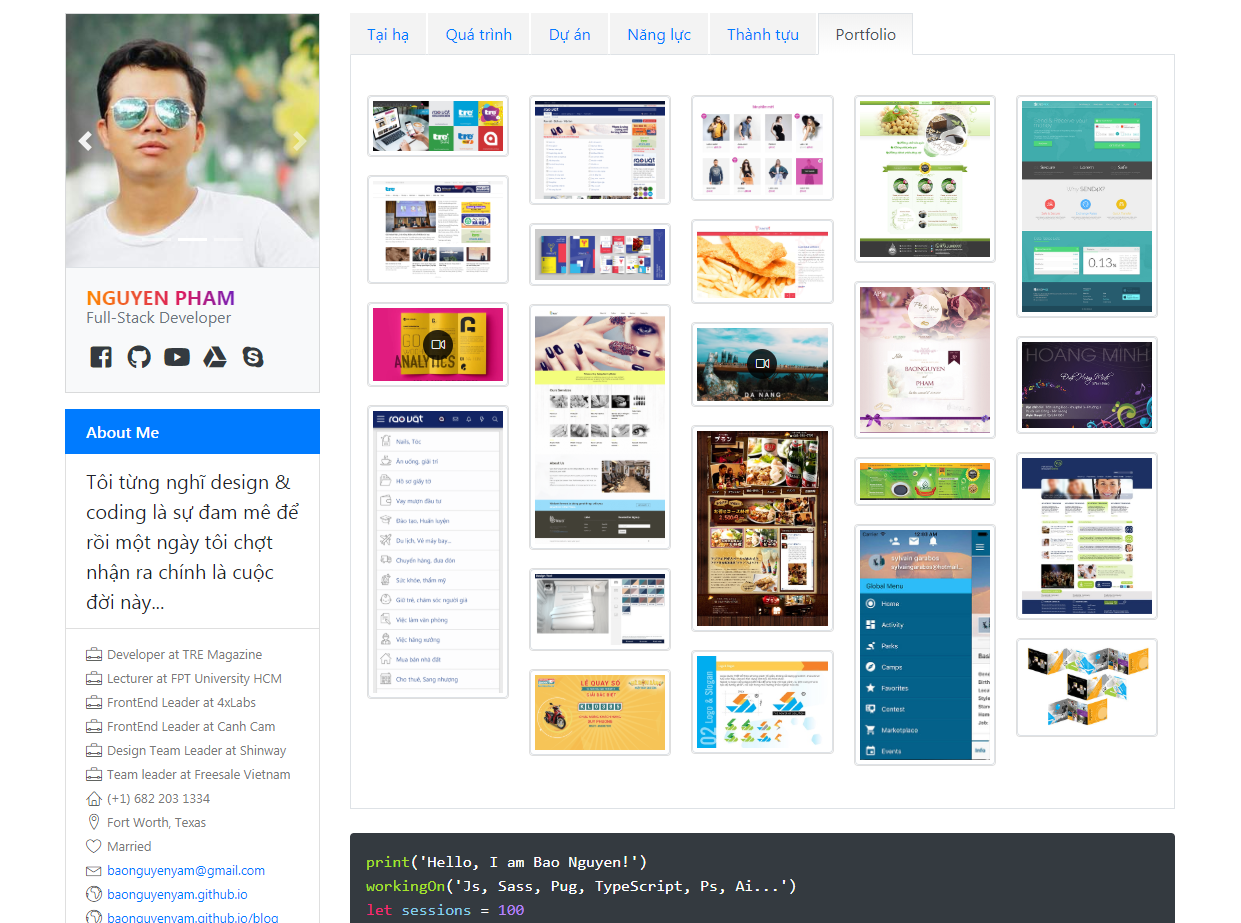Open the Quá trình tab

(x=479, y=35)
